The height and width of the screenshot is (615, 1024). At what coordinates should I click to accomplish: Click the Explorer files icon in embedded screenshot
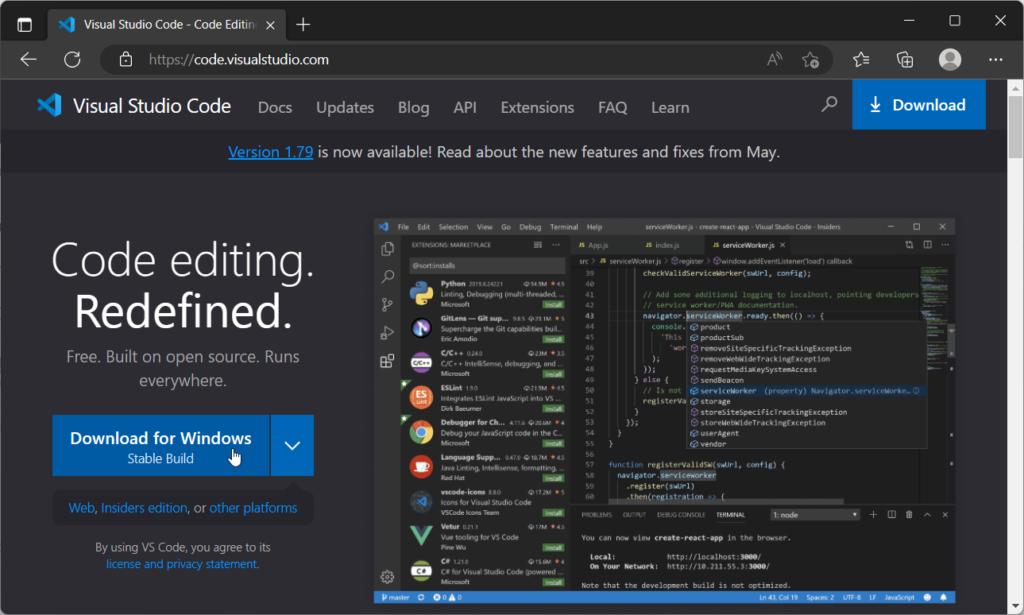click(387, 249)
